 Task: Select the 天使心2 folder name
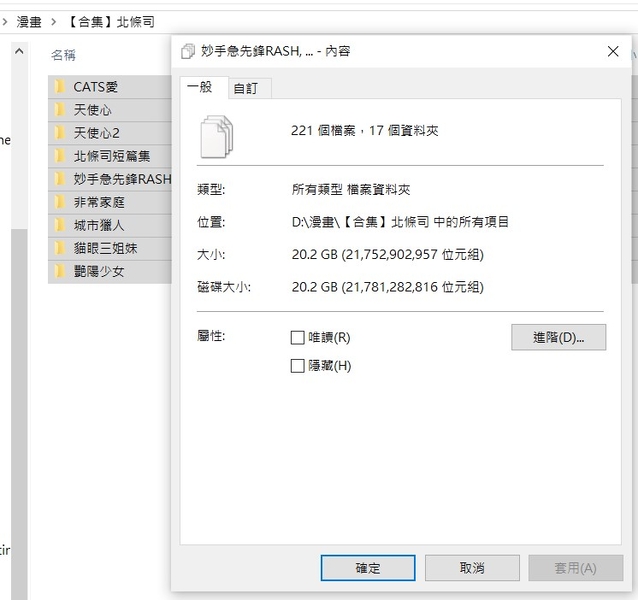tap(96, 133)
